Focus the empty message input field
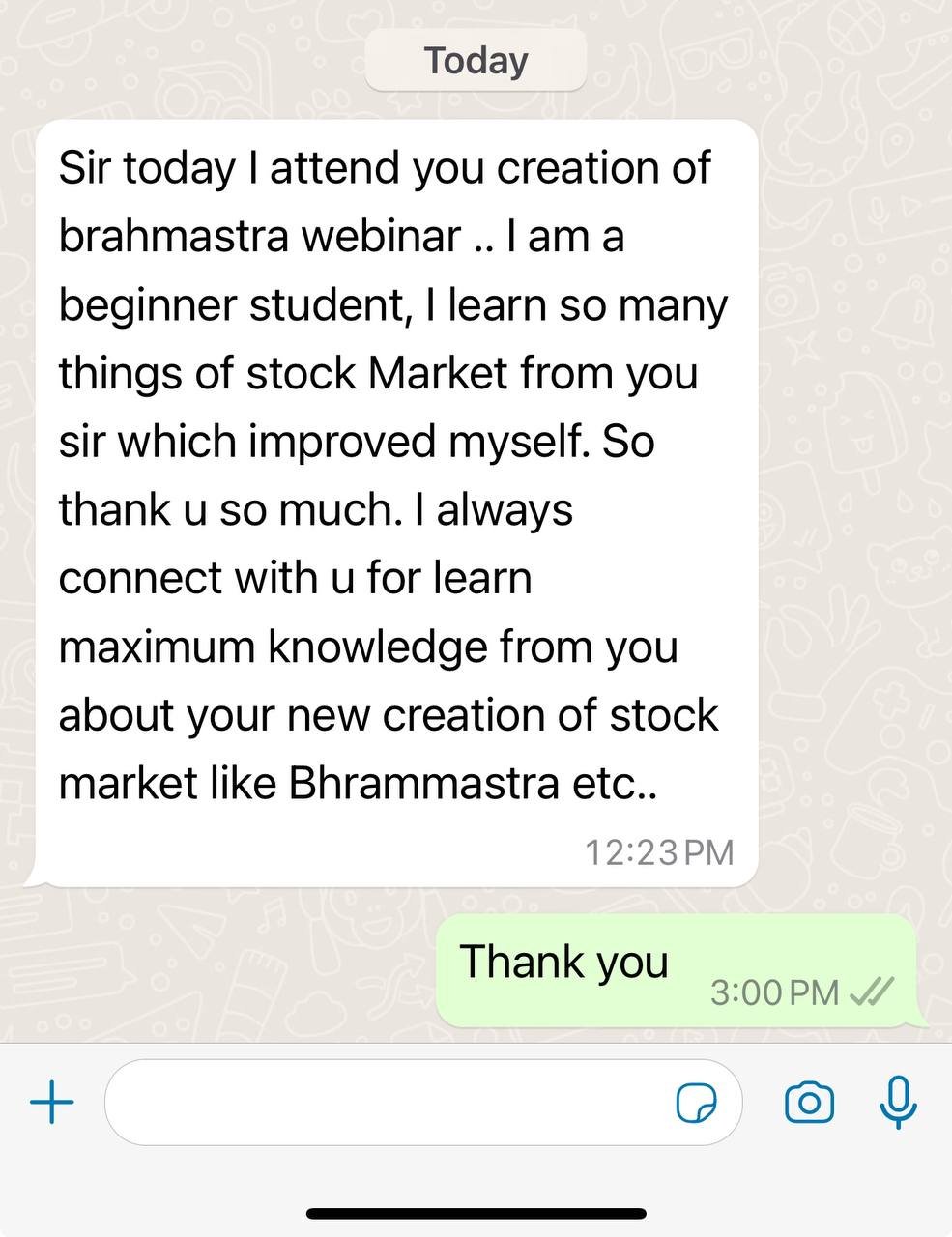Viewport: 952px width, 1237px height. pos(423,1103)
